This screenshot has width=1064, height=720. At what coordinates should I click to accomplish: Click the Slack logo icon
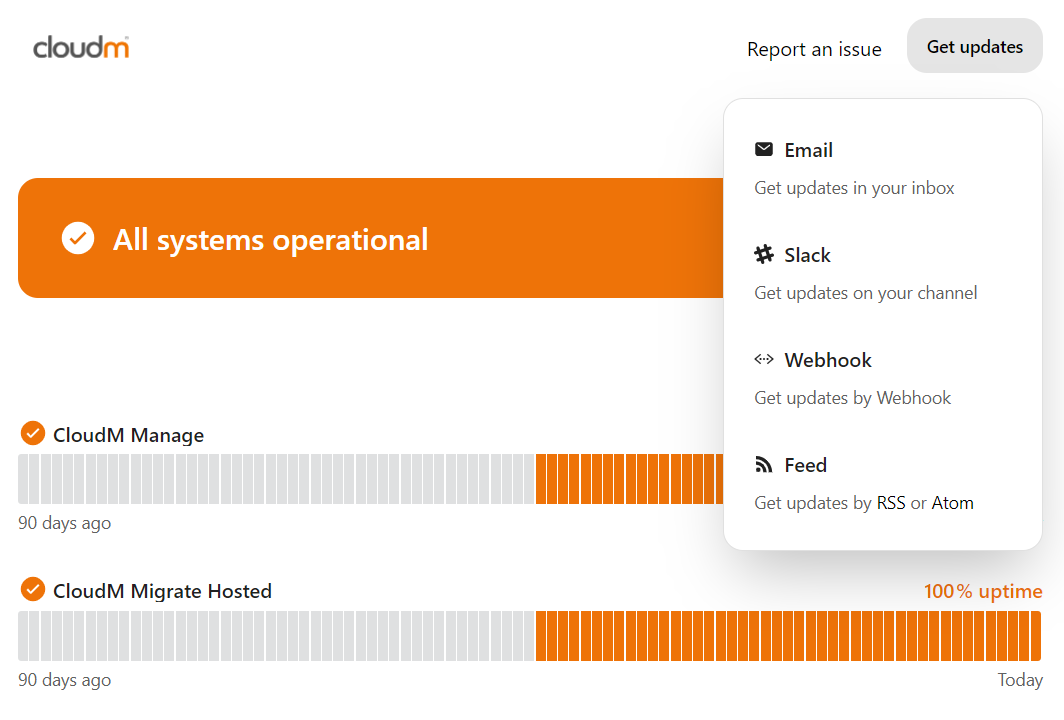[x=763, y=254]
